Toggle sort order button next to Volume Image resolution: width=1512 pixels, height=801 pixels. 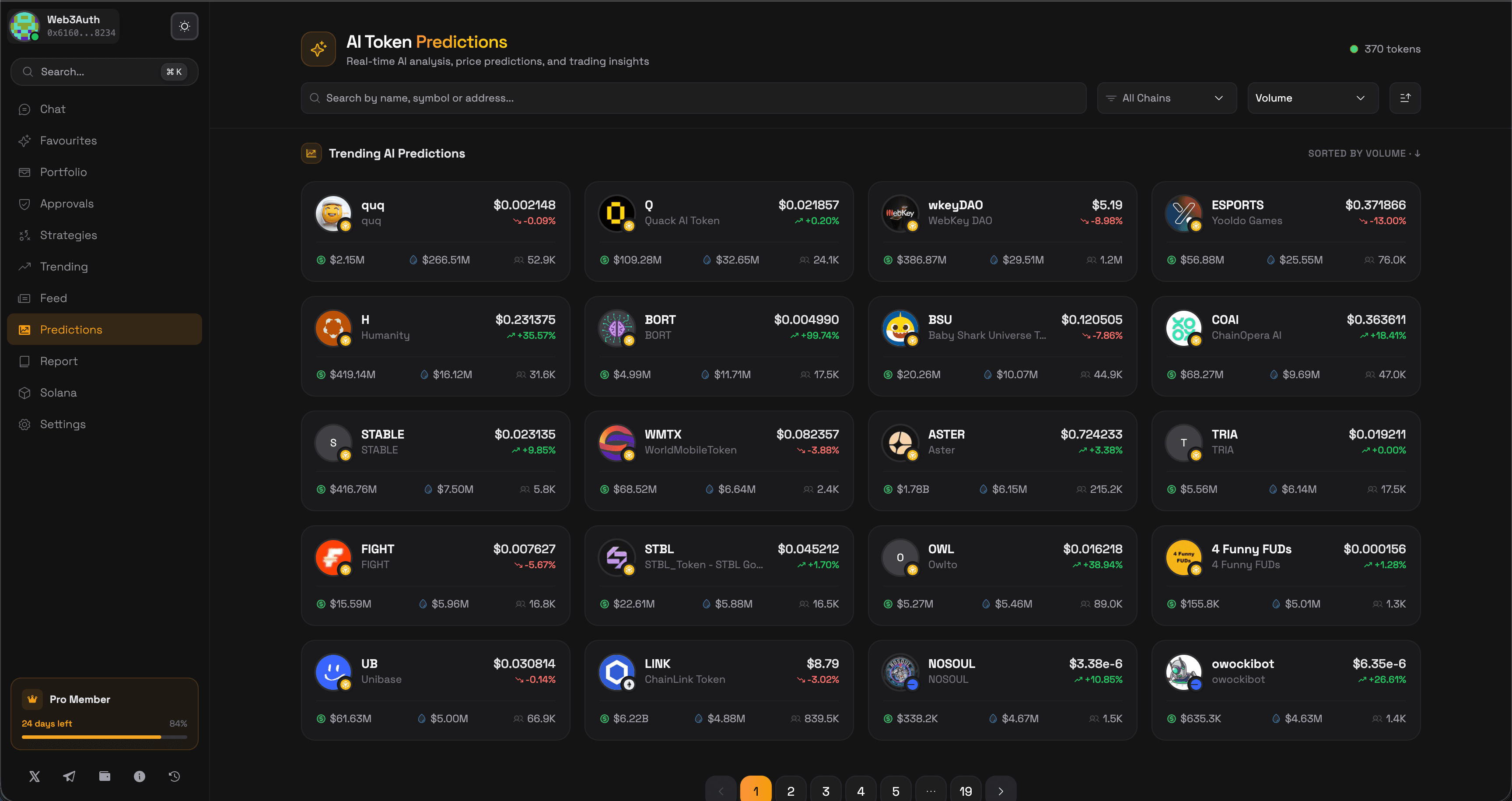1405,98
